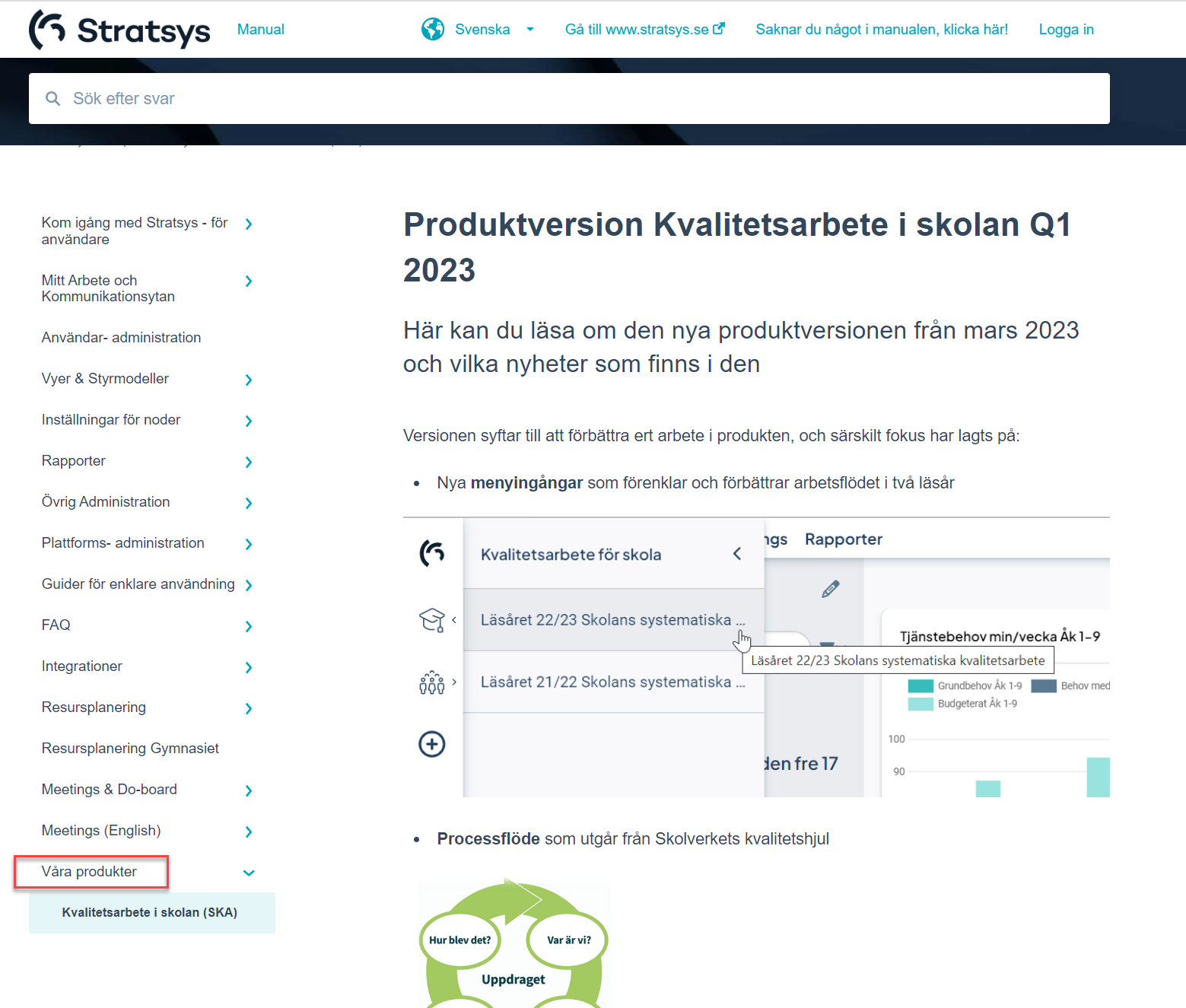Focus the 'Sök efter svar' search field
The width and height of the screenshot is (1186, 1008).
tap(569, 99)
